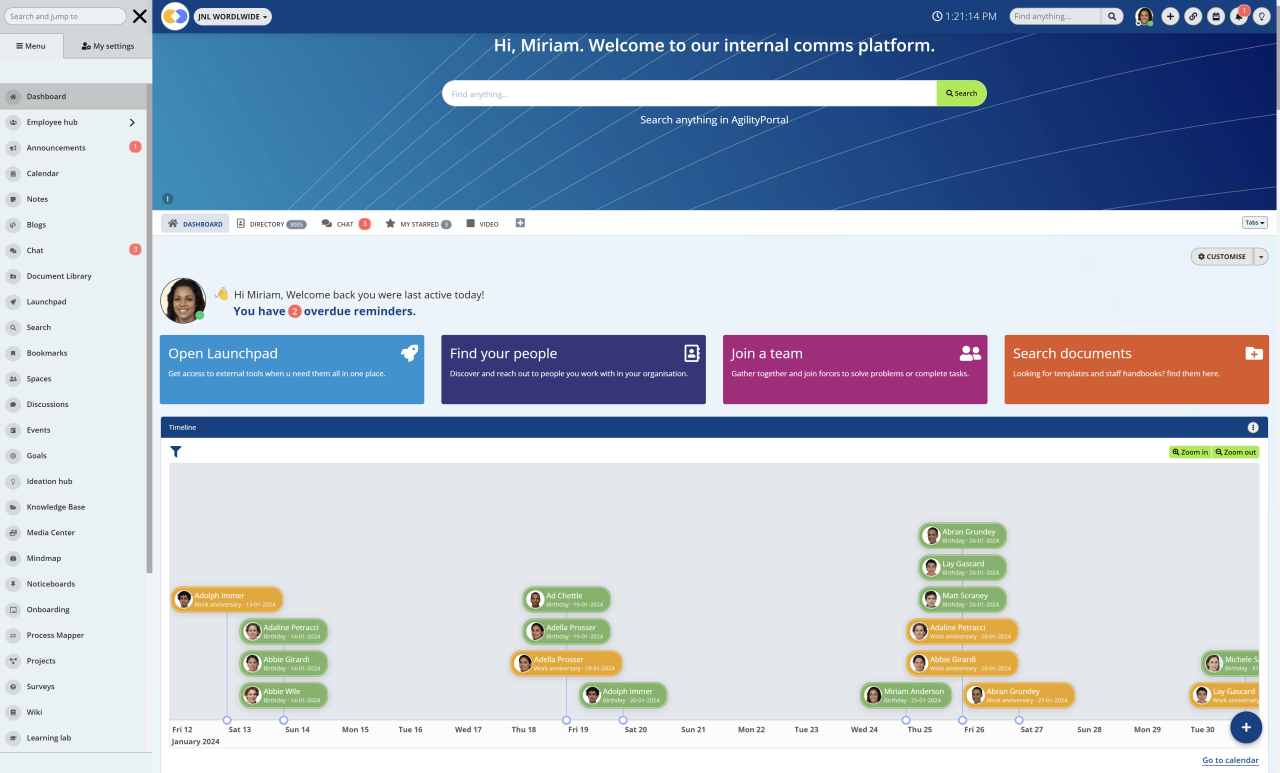
Task: Open the Tabs dropdown on the right
Action: coord(1254,222)
